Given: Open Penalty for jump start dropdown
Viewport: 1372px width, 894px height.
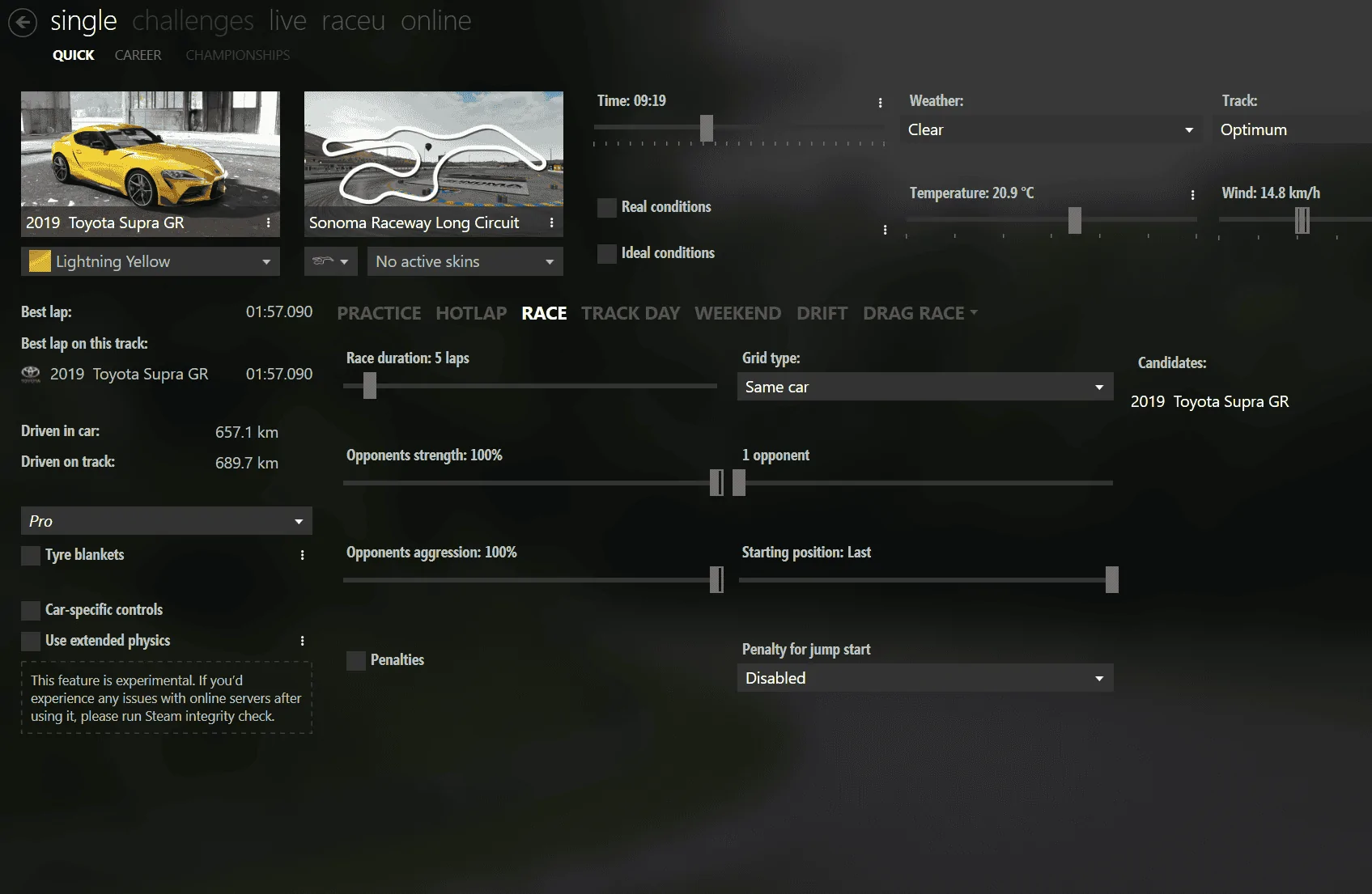Looking at the screenshot, I should click(x=925, y=678).
